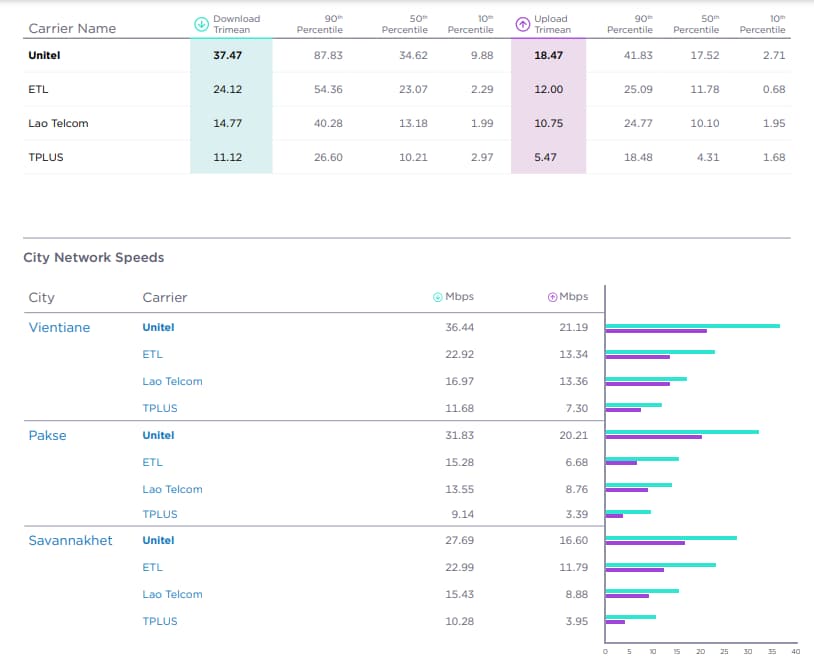
Task: Select ETL upload trimean value 12.00
Action: tap(549, 89)
